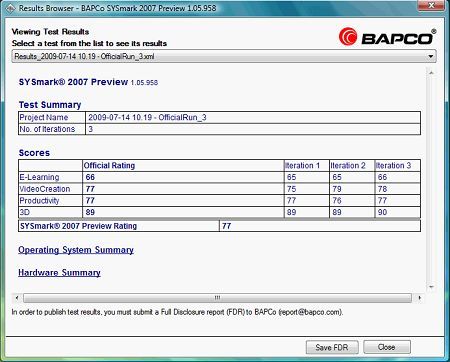This screenshot has height=362, width=450.
Task: Select the 'Project Name' label cell
Action: (x=52, y=118)
